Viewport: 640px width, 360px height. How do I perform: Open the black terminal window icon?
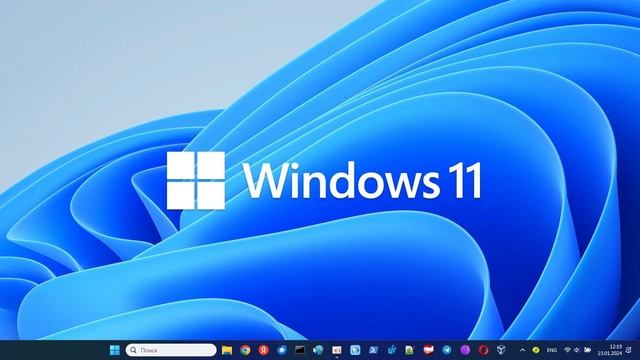tap(300, 350)
